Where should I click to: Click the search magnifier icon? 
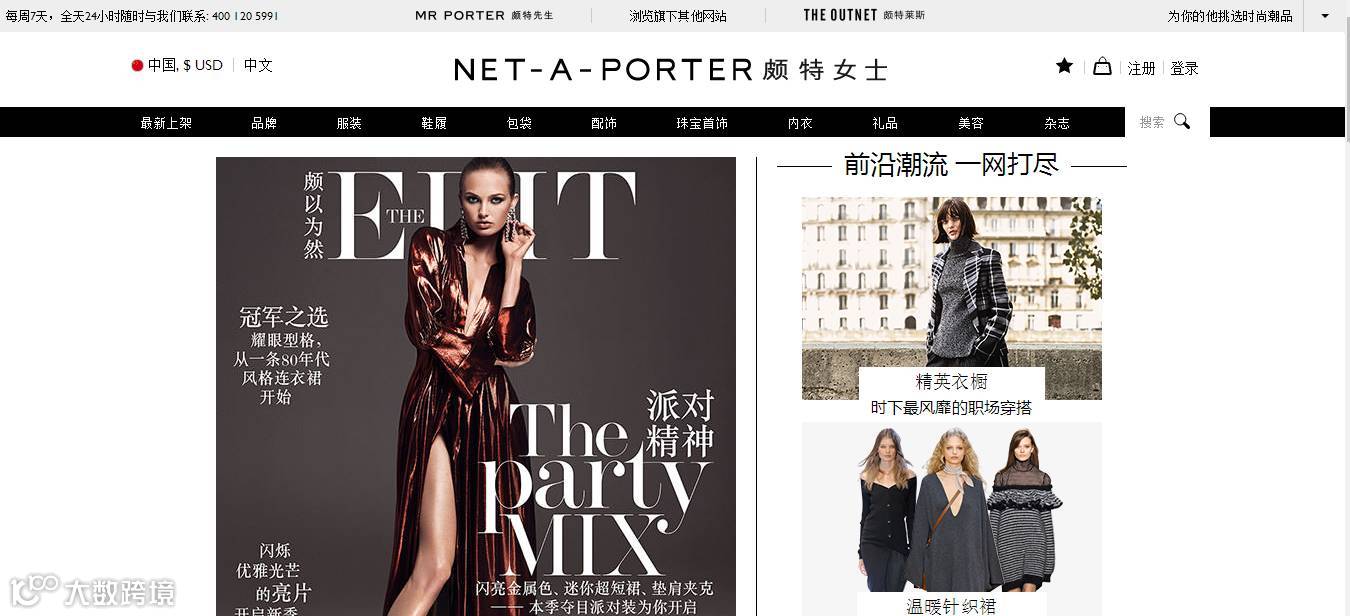pyautogui.click(x=1182, y=121)
